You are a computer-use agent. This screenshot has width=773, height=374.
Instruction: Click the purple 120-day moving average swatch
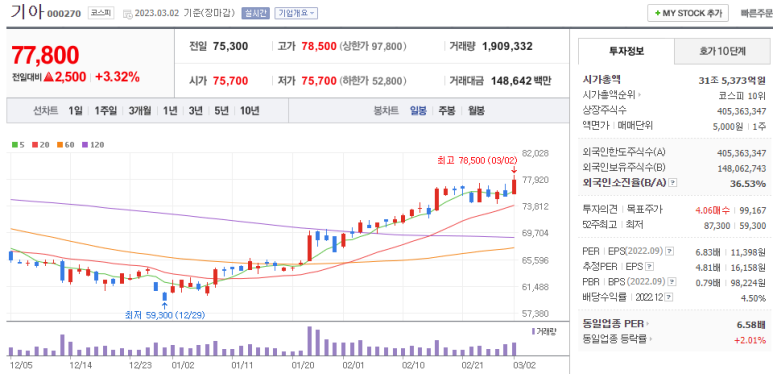(84, 145)
